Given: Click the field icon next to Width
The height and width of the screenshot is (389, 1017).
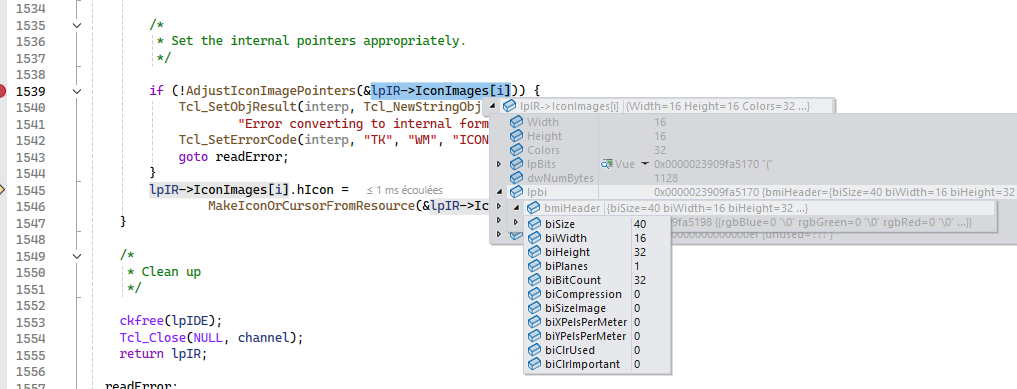Looking at the screenshot, I should 516,122.
